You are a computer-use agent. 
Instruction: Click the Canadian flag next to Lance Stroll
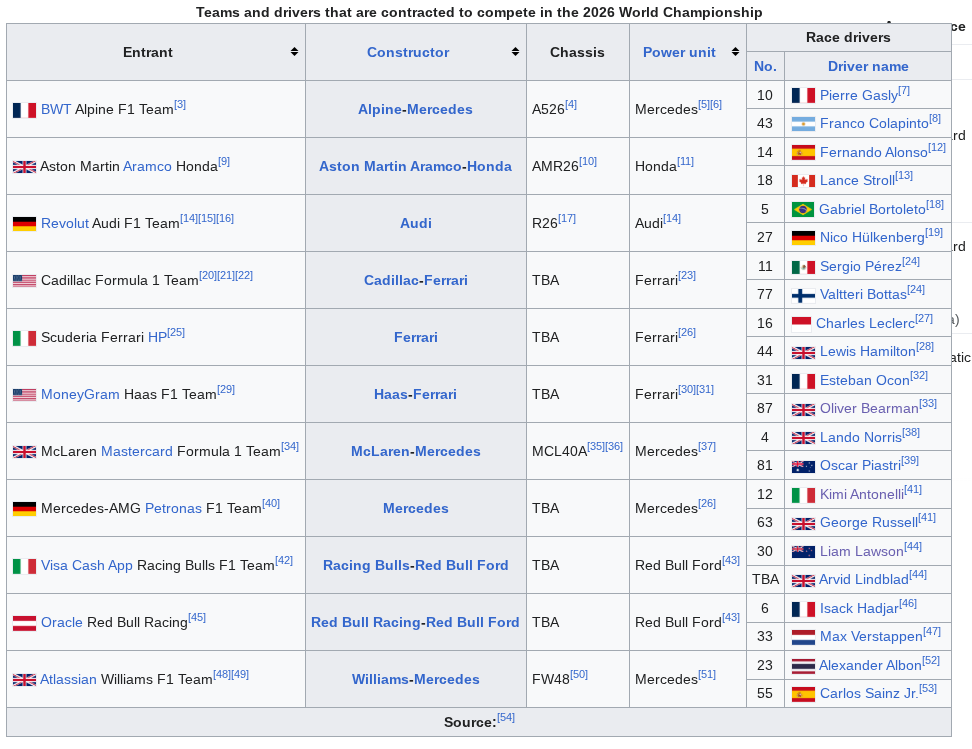pos(803,181)
